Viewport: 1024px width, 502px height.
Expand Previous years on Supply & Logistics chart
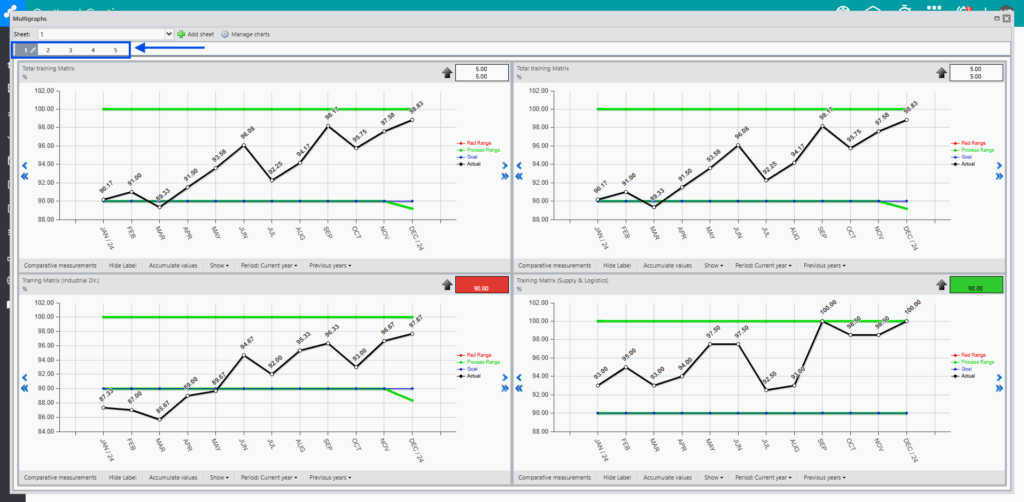click(x=824, y=477)
